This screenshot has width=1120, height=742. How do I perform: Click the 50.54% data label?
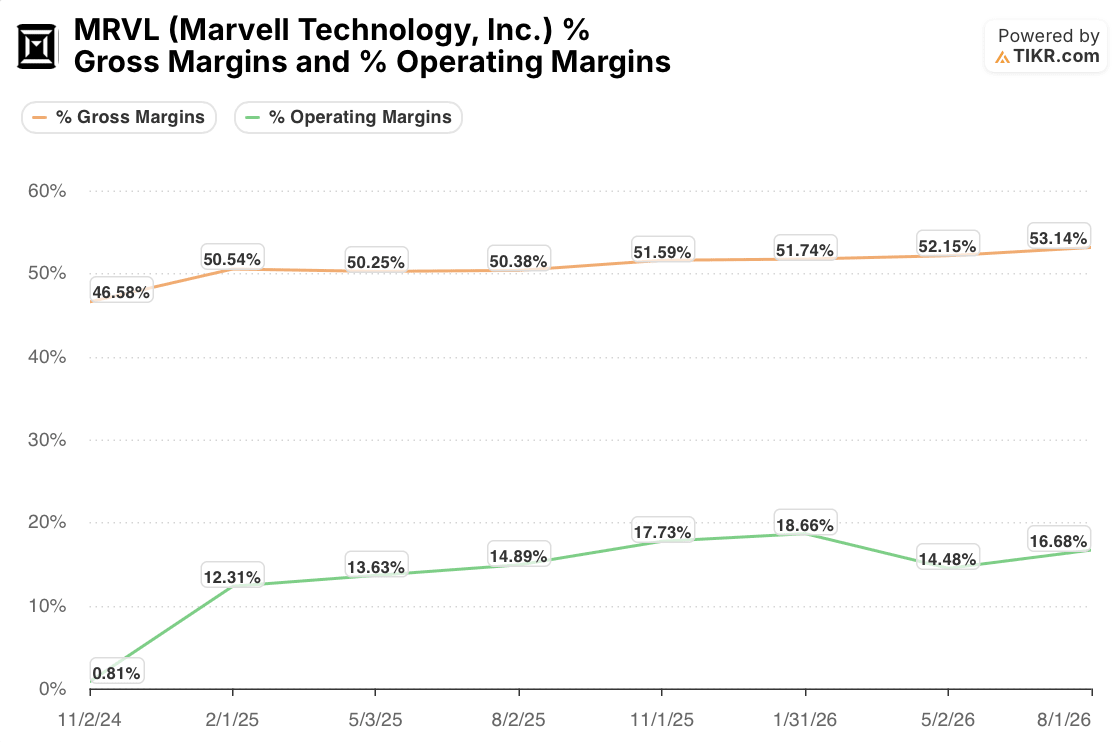232,259
